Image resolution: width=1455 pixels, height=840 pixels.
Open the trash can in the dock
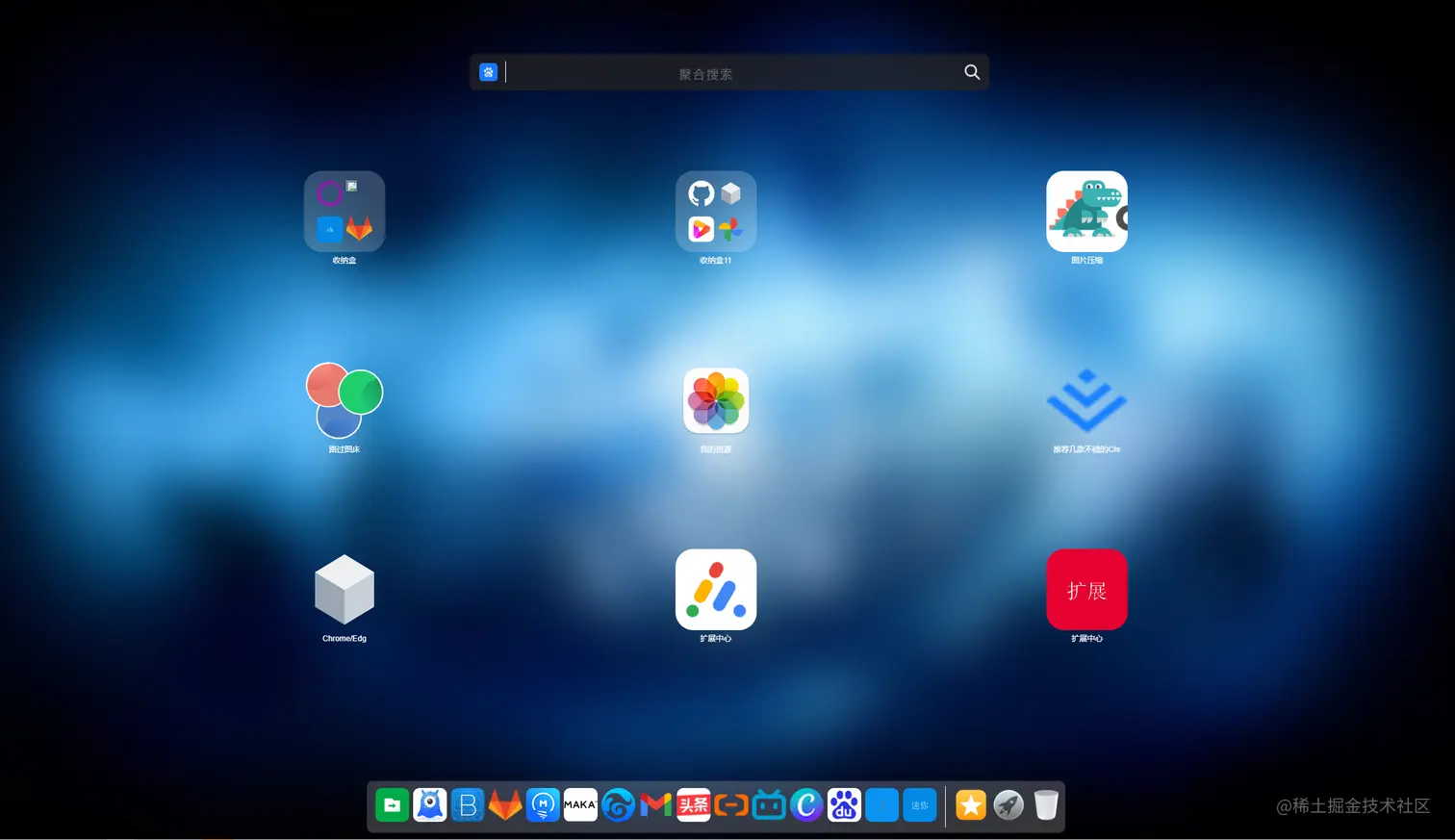(x=1046, y=805)
